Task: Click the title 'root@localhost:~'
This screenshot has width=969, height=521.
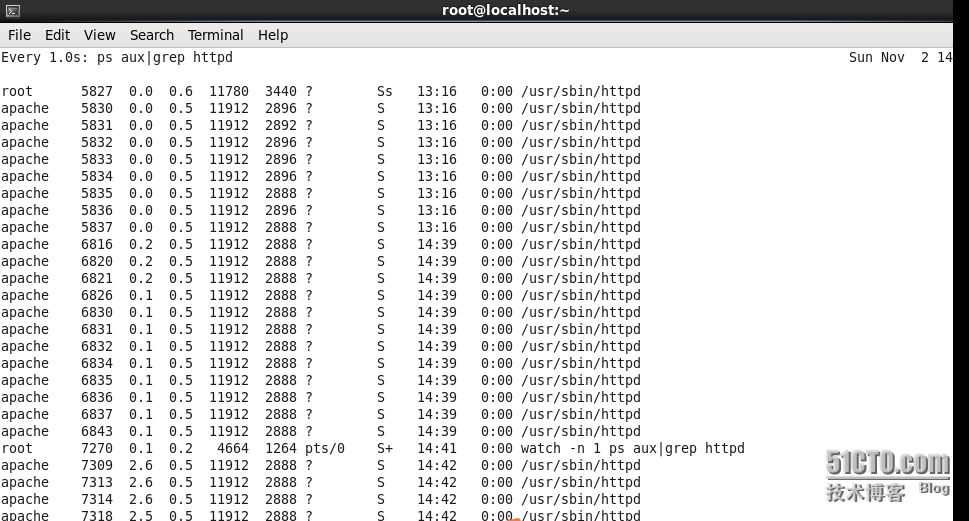Action: click(506, 10)
